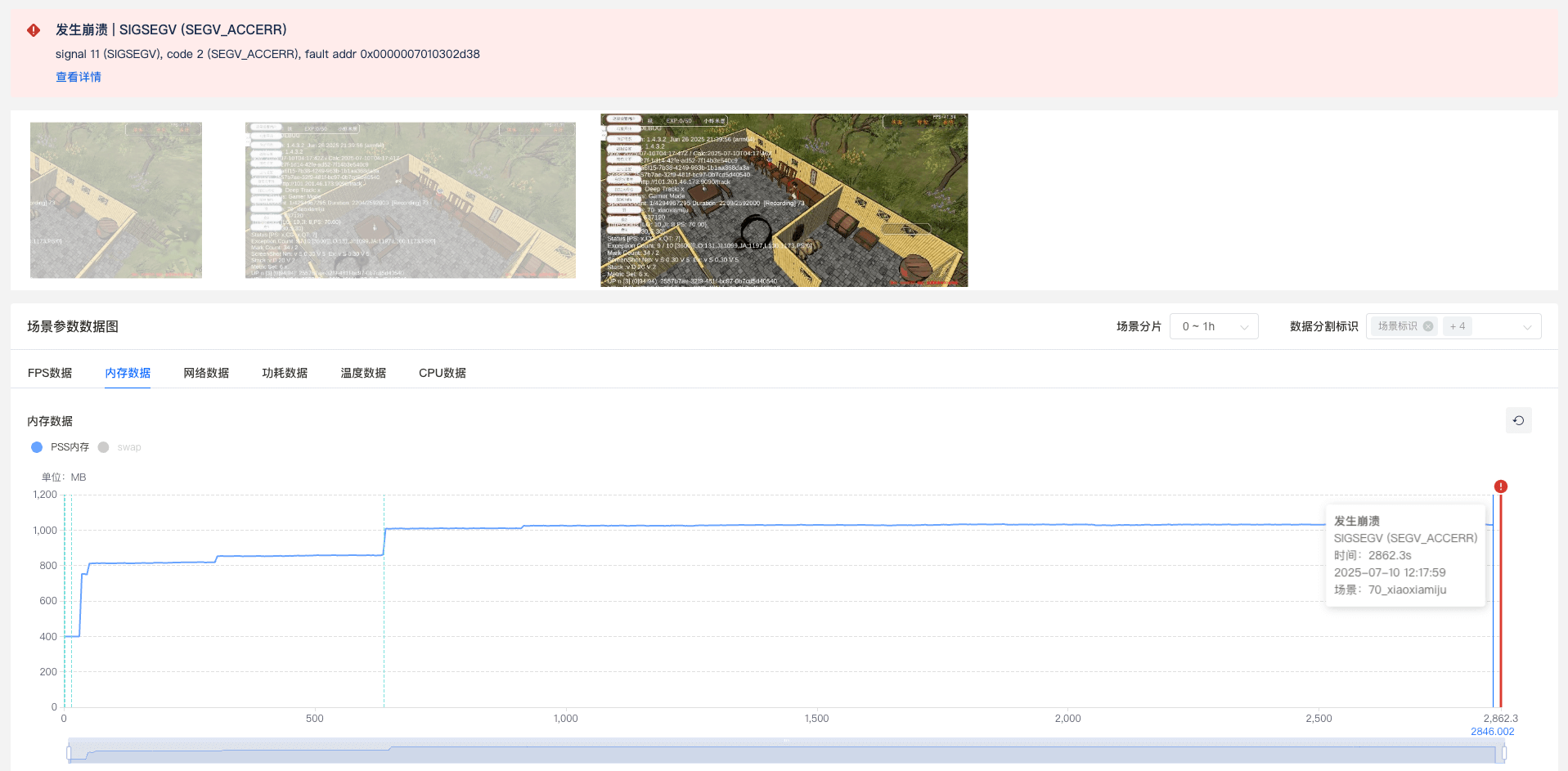The image size is (1568, 771).
Task: Expand the 场景分片 0 ~ 1h dropdown
Action: 1213,326
